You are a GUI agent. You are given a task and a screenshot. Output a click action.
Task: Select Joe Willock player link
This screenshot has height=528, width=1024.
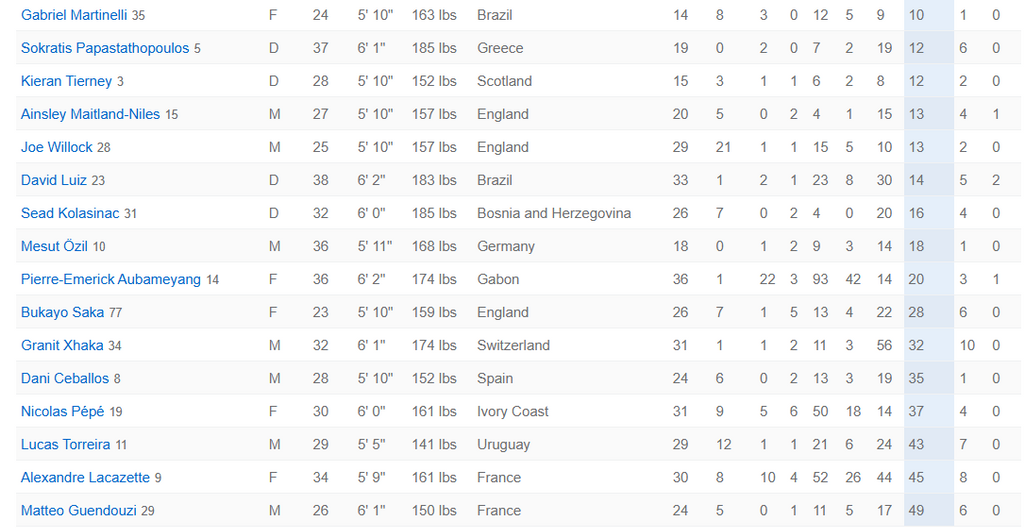(x=57, y=147)
